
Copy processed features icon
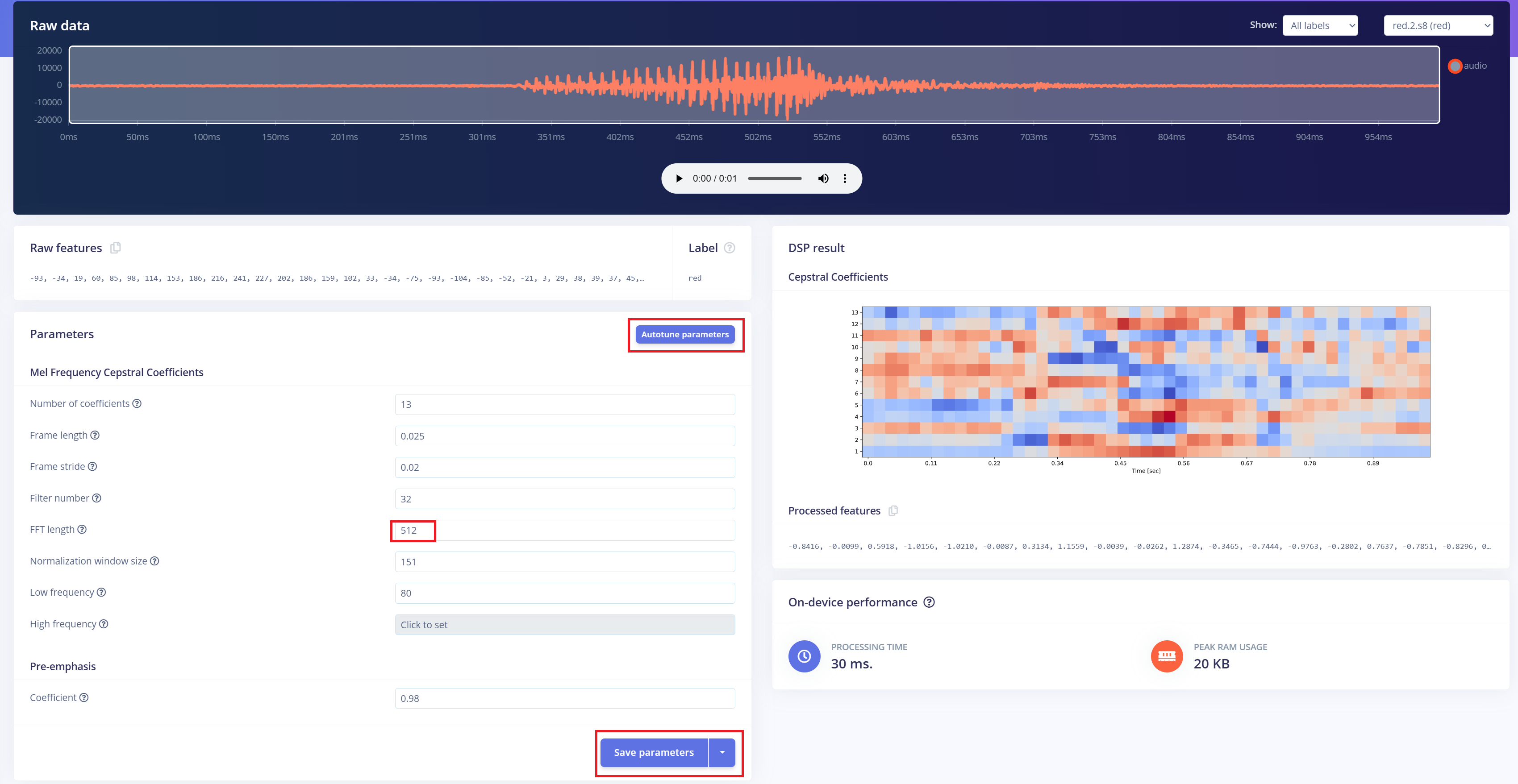tap(893, 510)
